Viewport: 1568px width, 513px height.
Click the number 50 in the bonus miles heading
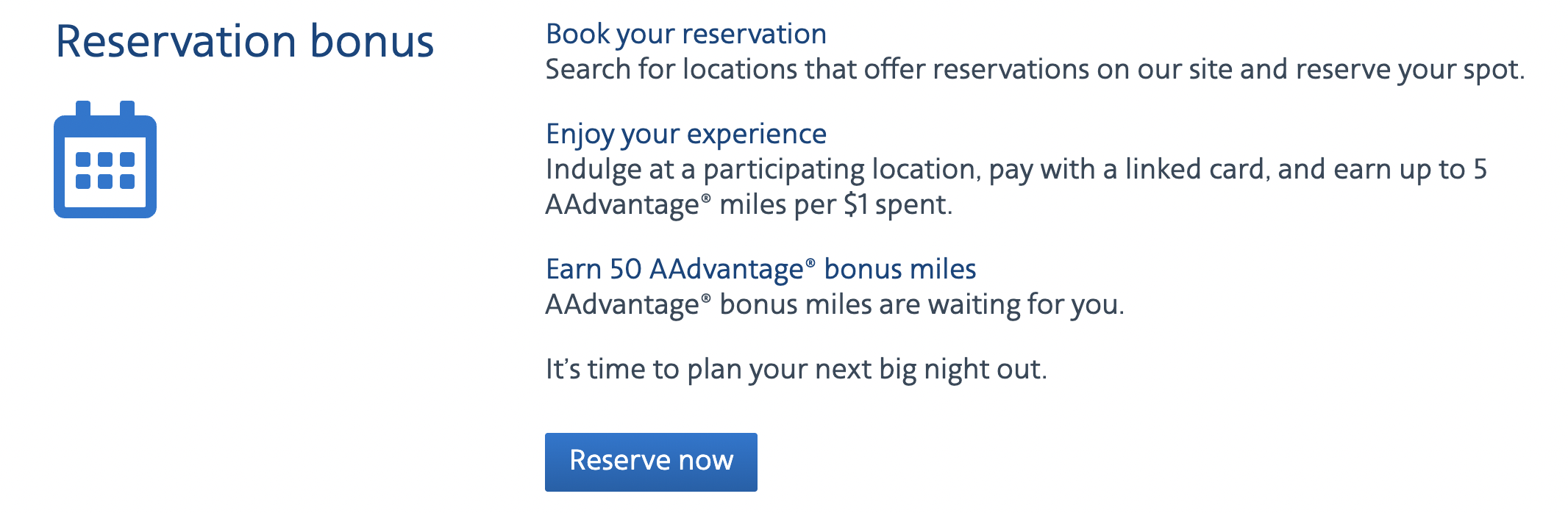pyautogui.click(x=625, y=270)
